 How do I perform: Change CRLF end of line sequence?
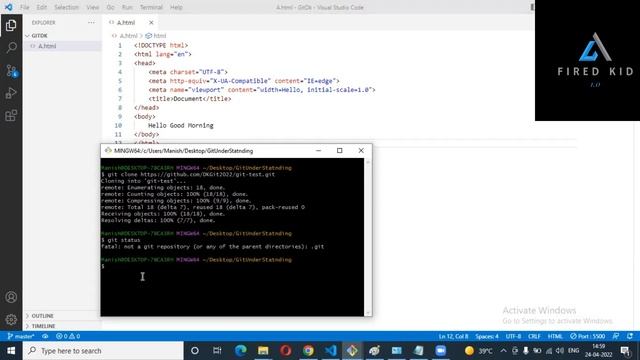pos(534,336)
